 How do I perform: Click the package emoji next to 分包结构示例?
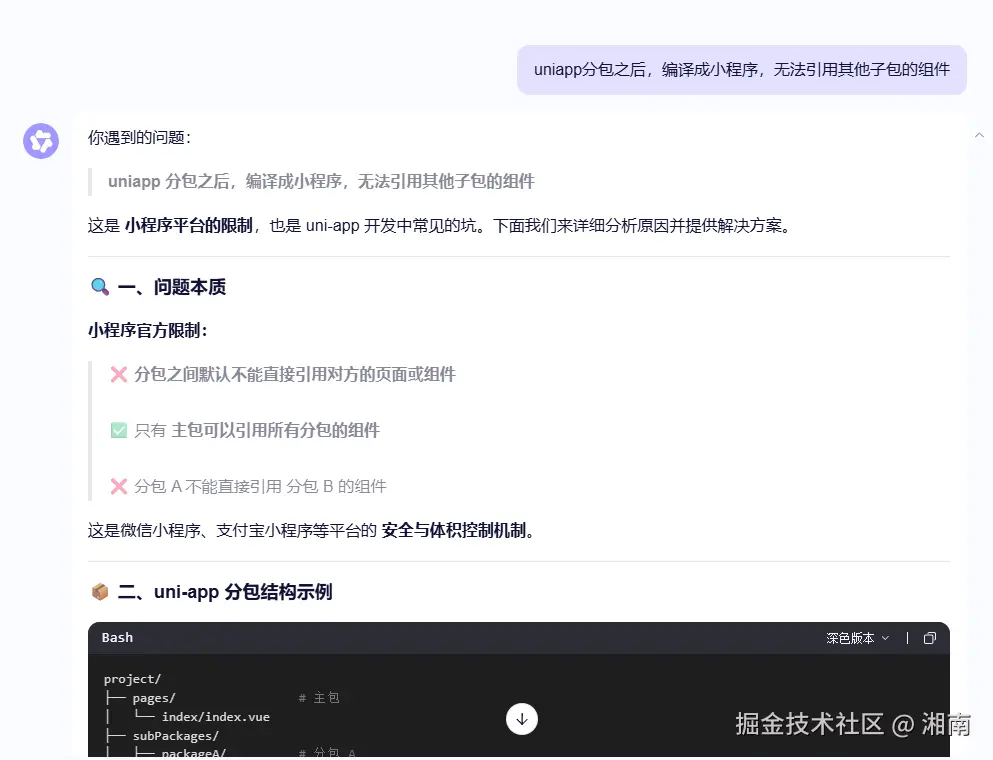tap(100, 592)
